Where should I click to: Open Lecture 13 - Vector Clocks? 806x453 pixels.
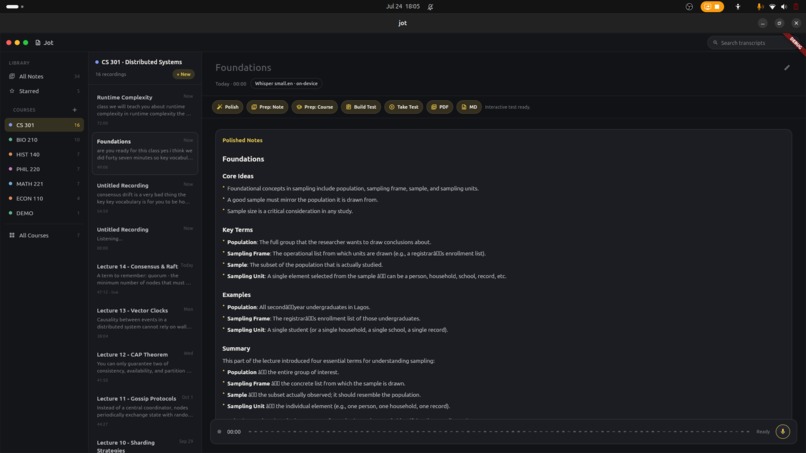click(x=145, y=323)
